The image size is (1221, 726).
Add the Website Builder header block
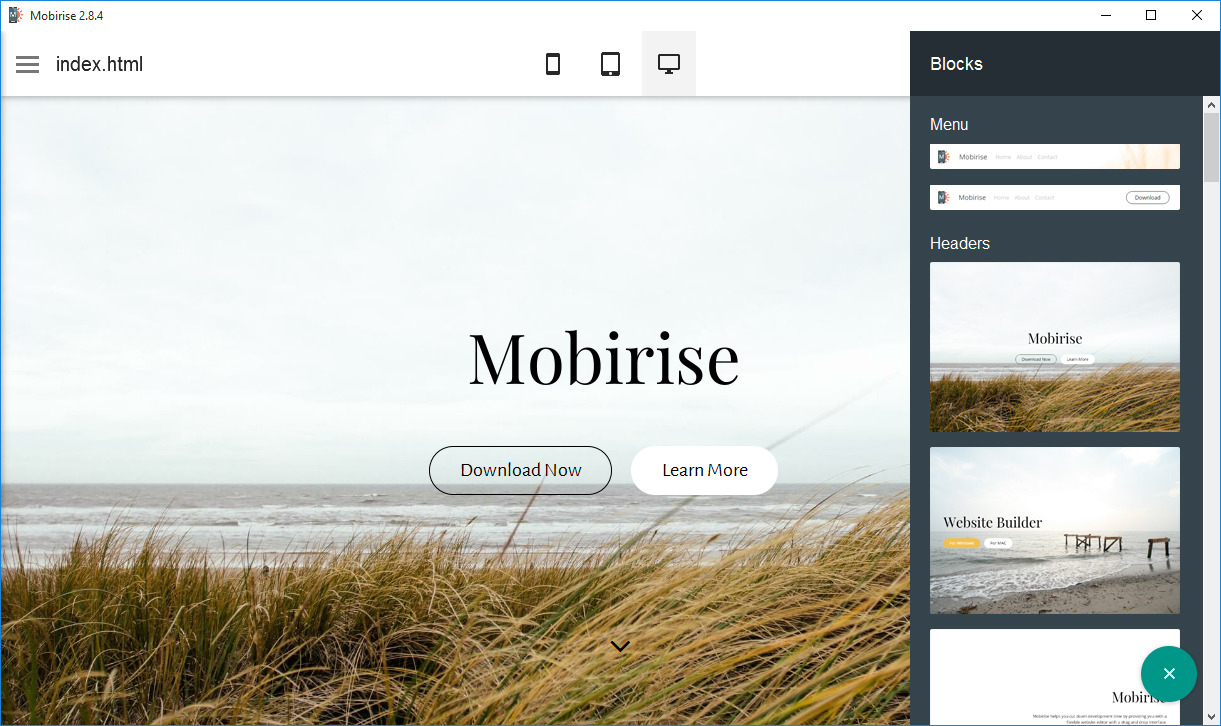(x=1055, y=530)
